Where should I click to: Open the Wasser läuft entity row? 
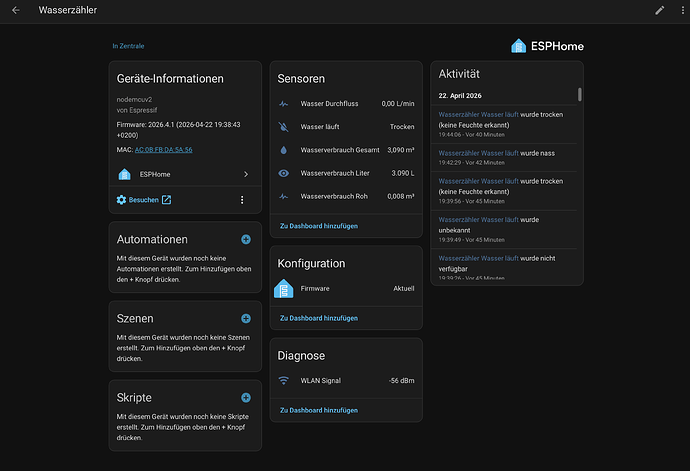click(x=346, y=127)
